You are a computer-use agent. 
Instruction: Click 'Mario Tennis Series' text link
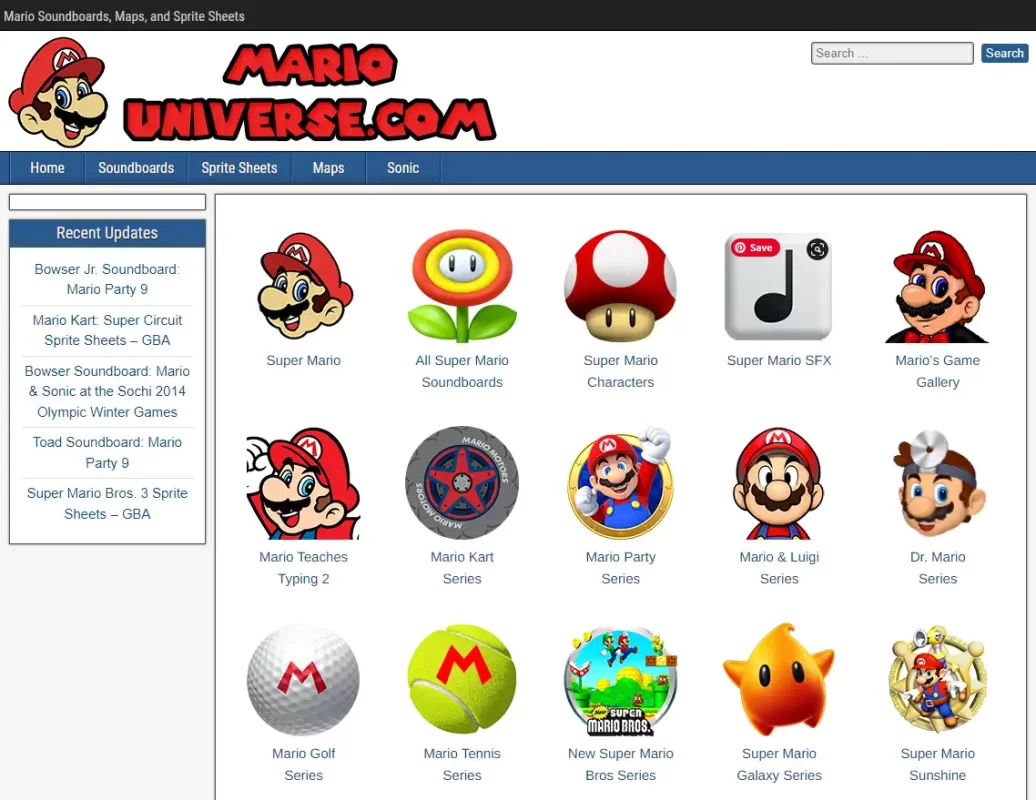coord(462,764)
